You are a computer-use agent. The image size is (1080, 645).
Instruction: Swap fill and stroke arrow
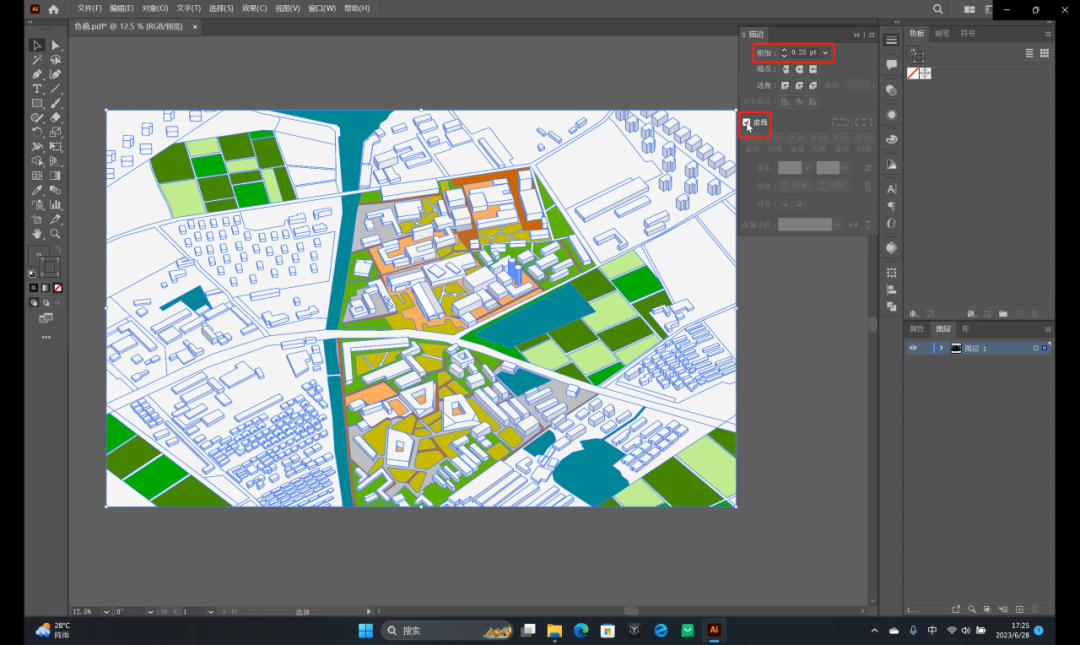[x=58, y=249]
